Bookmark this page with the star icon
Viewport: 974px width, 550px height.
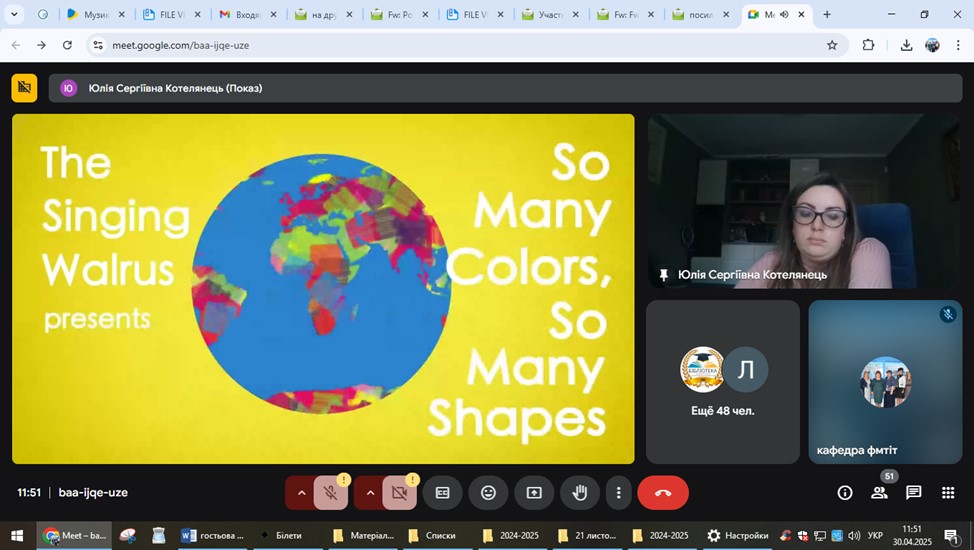832,45
